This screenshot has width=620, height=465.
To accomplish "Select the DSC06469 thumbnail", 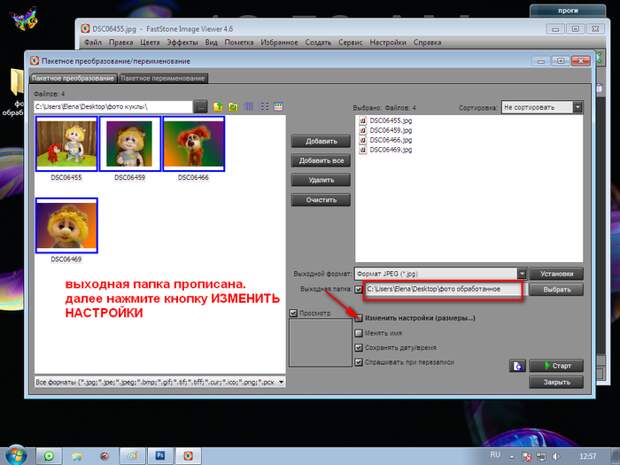I will click(66, 225).
